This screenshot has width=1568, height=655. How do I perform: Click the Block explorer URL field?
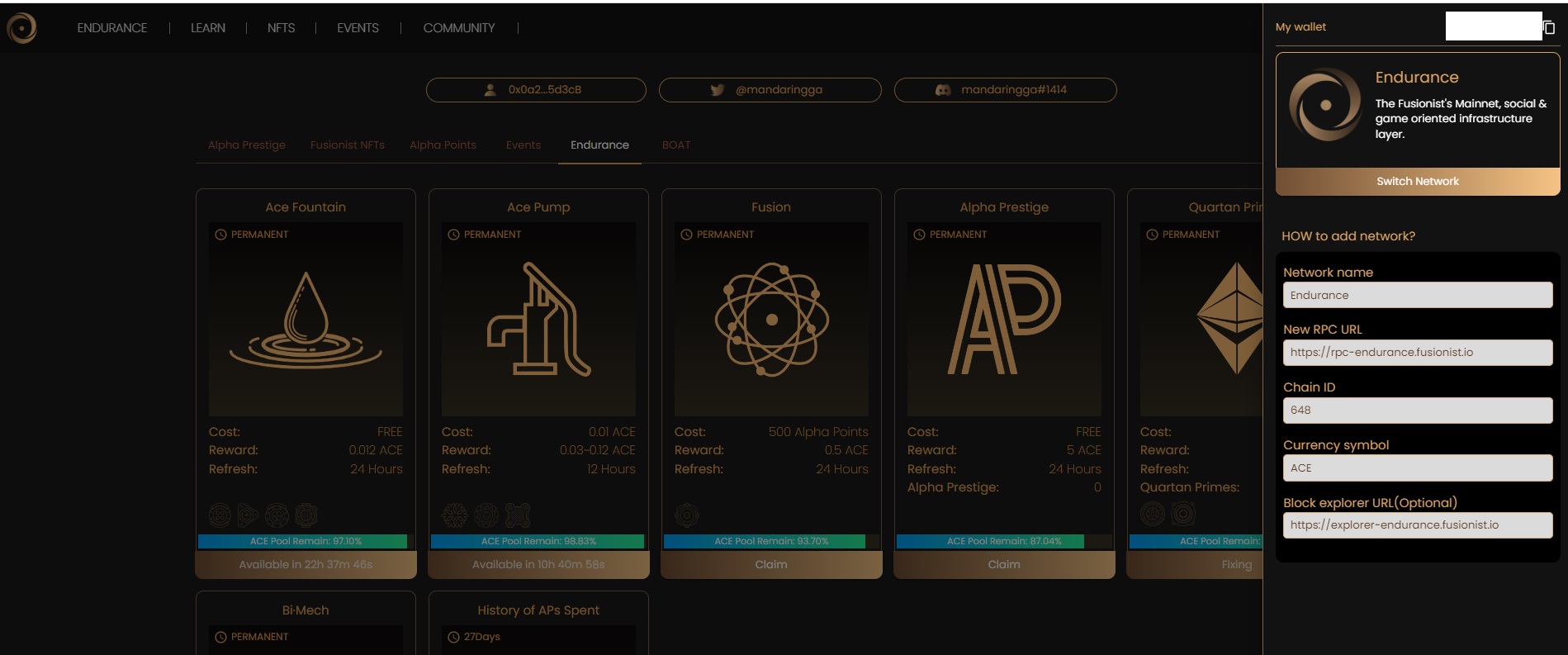[x=1418, y=525]
